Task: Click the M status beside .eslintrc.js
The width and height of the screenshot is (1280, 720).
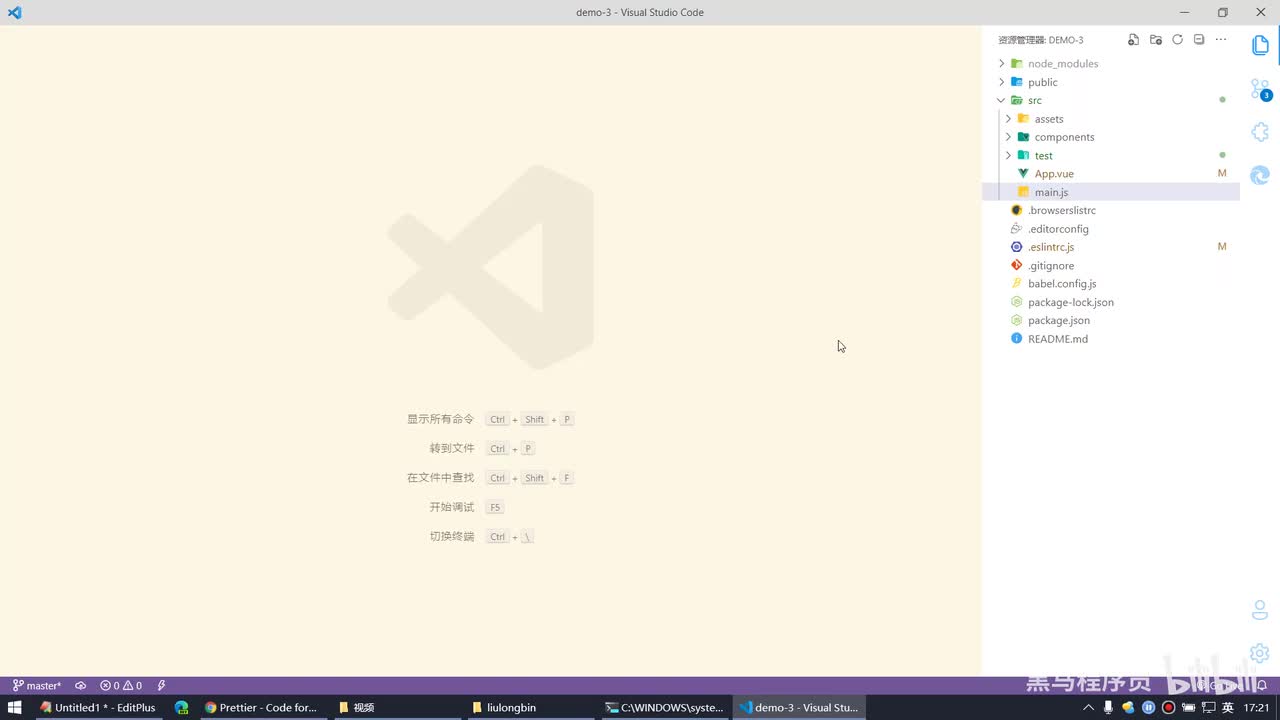Action: pyautogui.click(x=1221, y=247)
